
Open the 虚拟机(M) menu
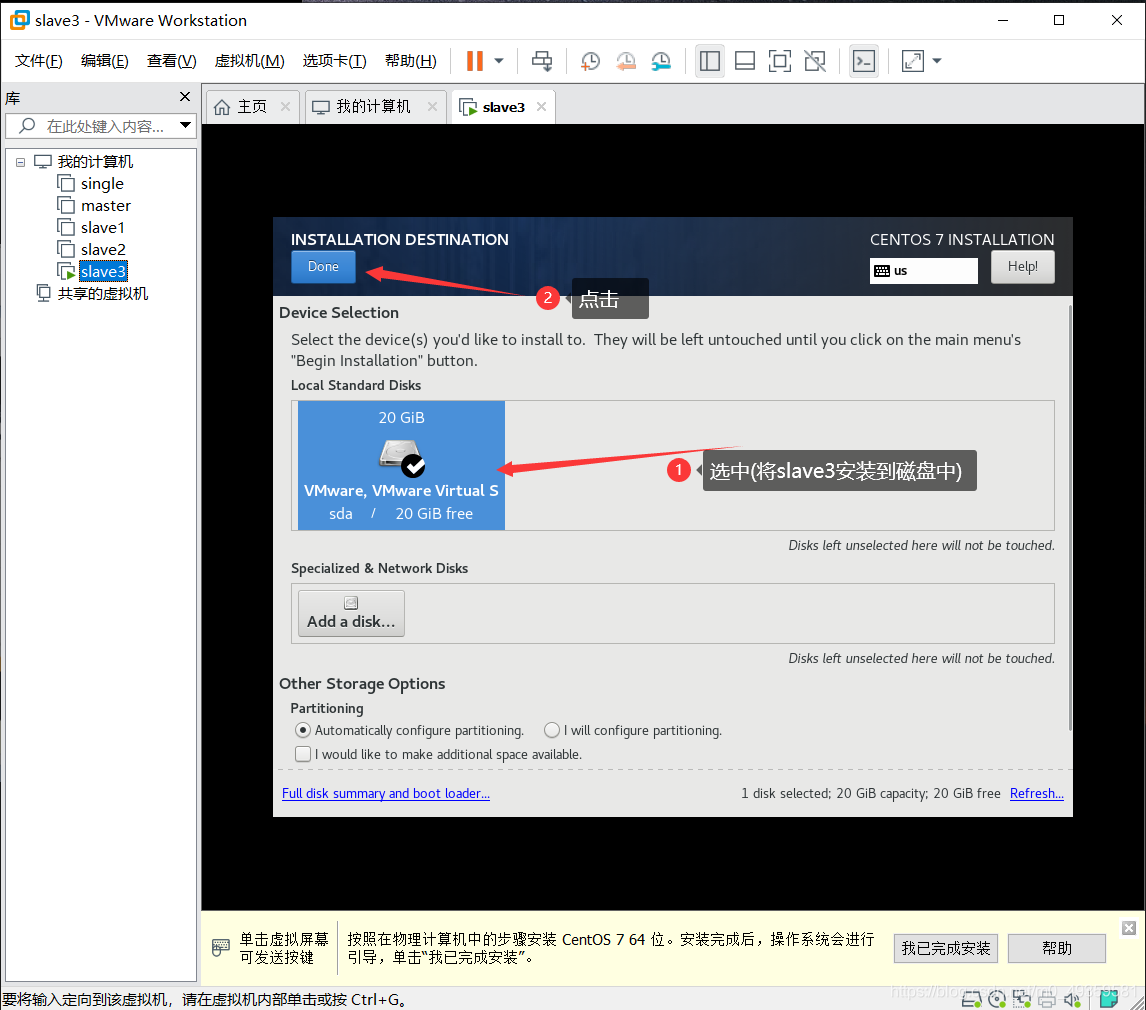pos(249,61)
